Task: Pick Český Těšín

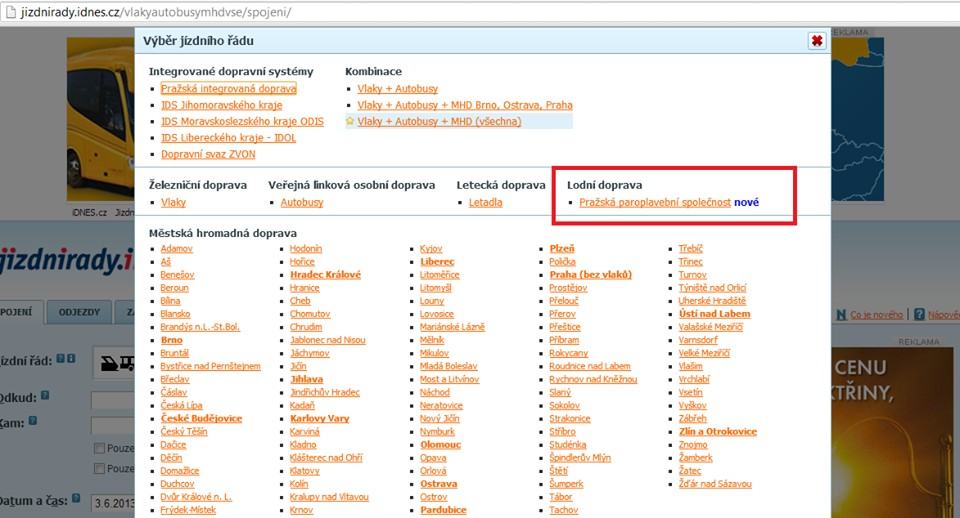Action: tap(184, 431)
